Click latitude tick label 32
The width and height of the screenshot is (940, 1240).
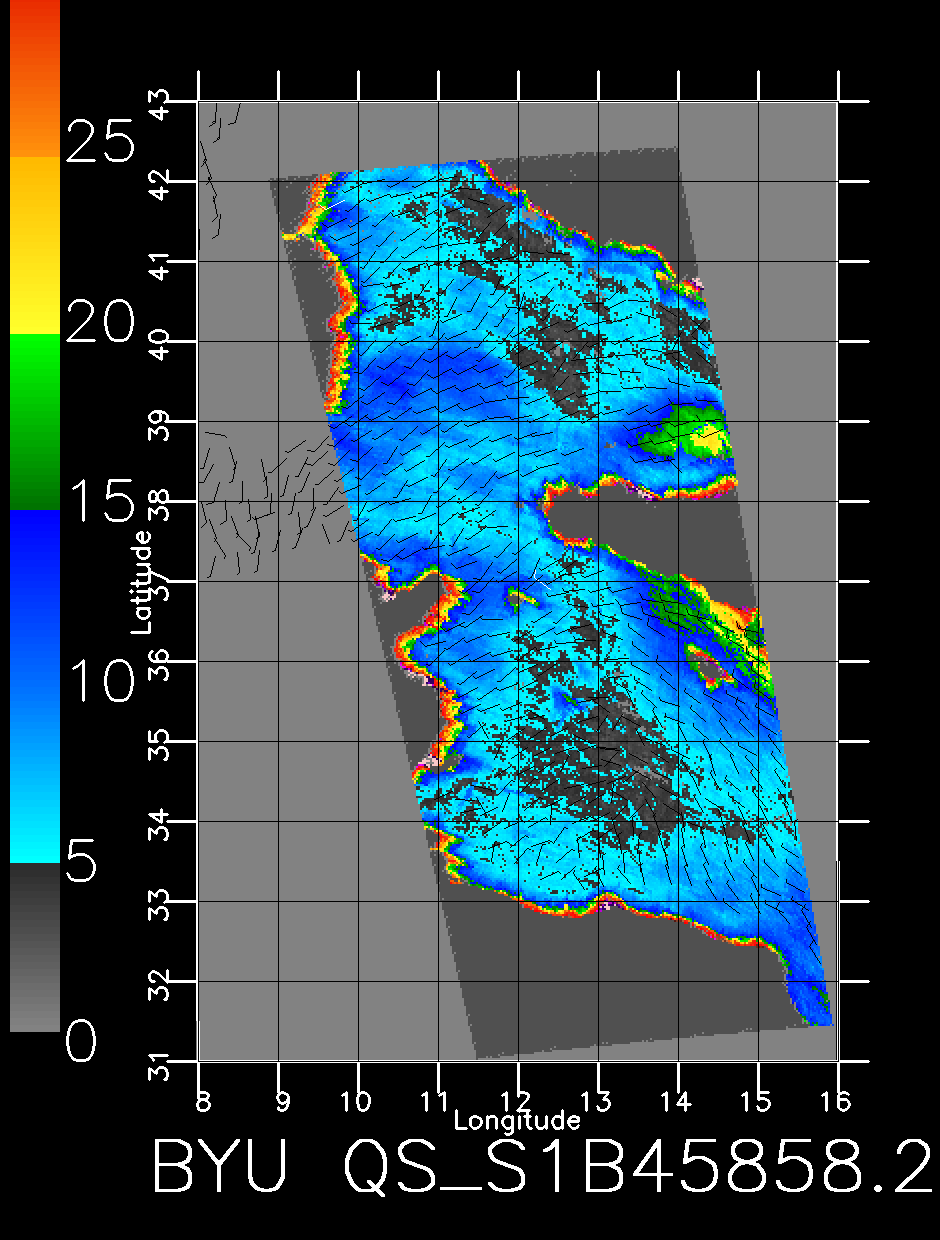pos(159,982)
